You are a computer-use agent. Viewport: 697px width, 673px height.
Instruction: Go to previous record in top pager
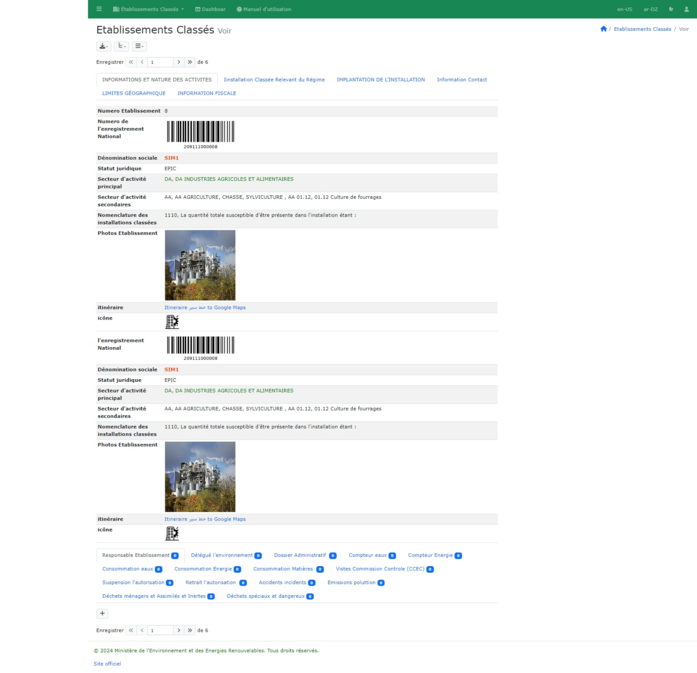[x=142, y=62]
